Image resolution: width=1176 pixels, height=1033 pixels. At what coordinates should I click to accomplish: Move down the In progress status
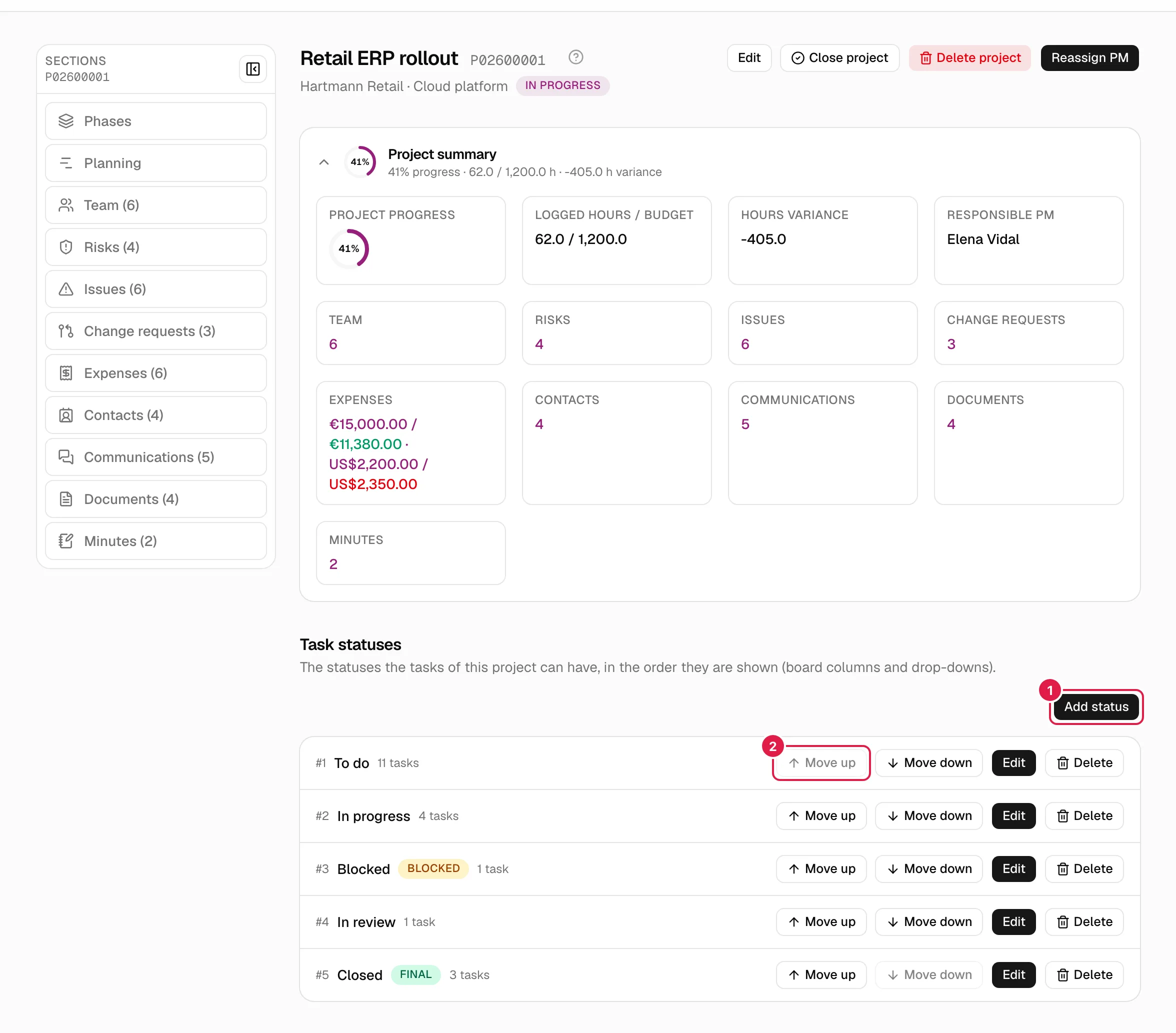click(x=929, y=816)
